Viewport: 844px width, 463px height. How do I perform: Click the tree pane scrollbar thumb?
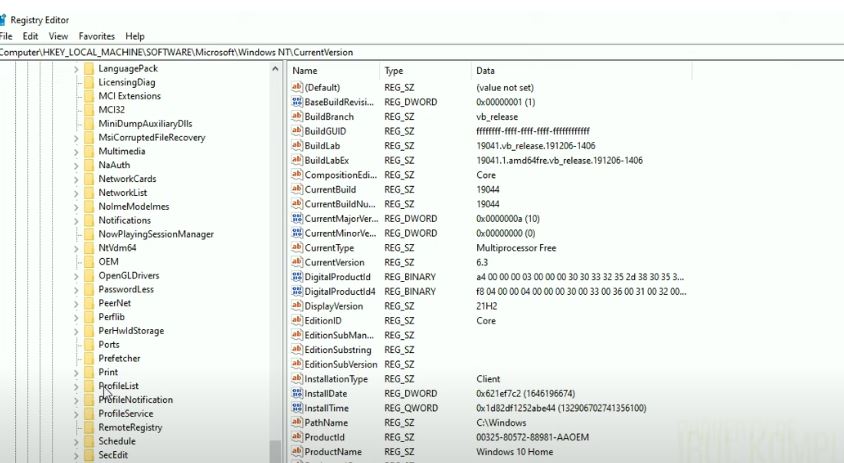(275, 452)
